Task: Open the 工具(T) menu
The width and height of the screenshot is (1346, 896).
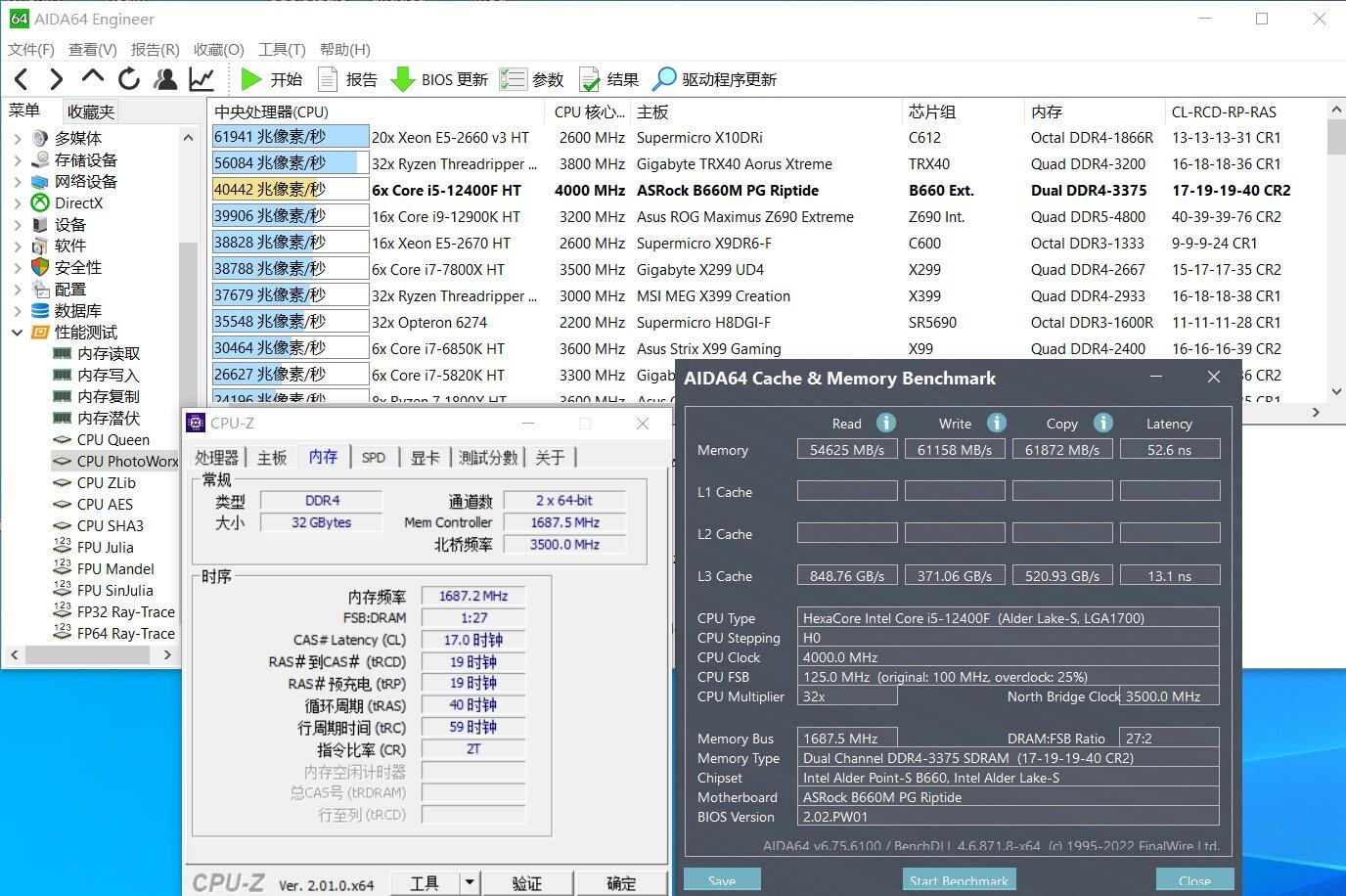Action: [x=282, y=49]
